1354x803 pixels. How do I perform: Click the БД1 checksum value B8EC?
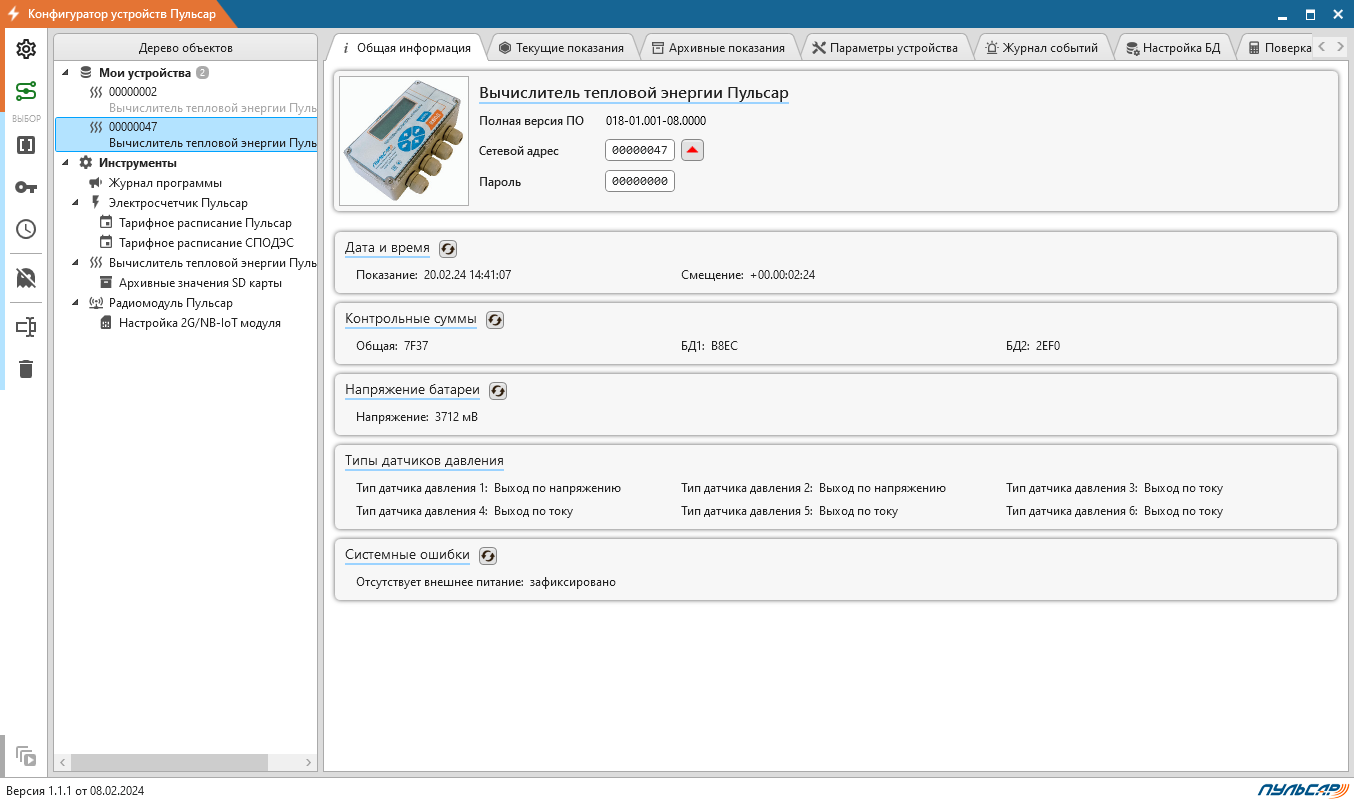724,346
